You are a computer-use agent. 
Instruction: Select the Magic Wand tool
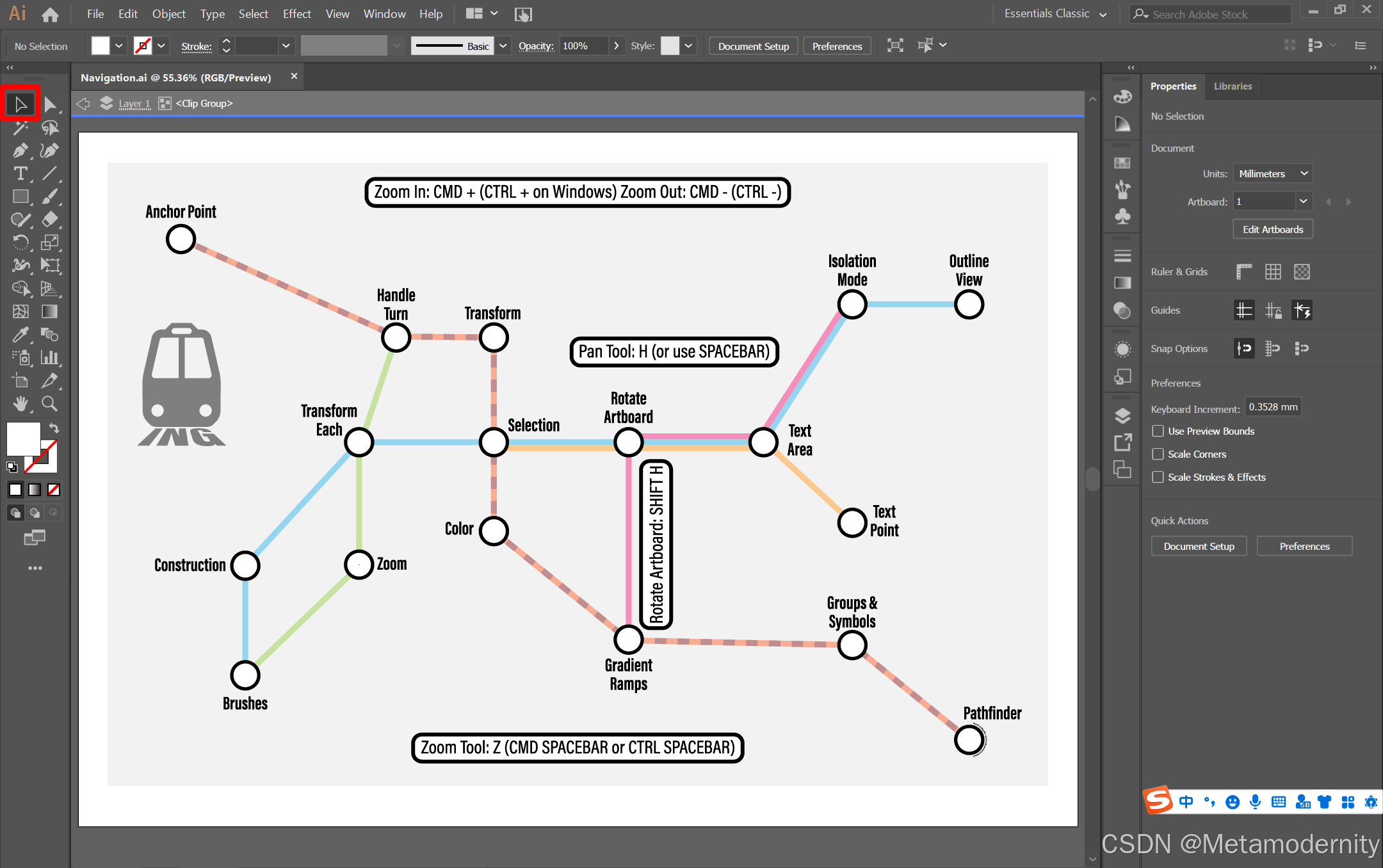[x=20, y=127]
